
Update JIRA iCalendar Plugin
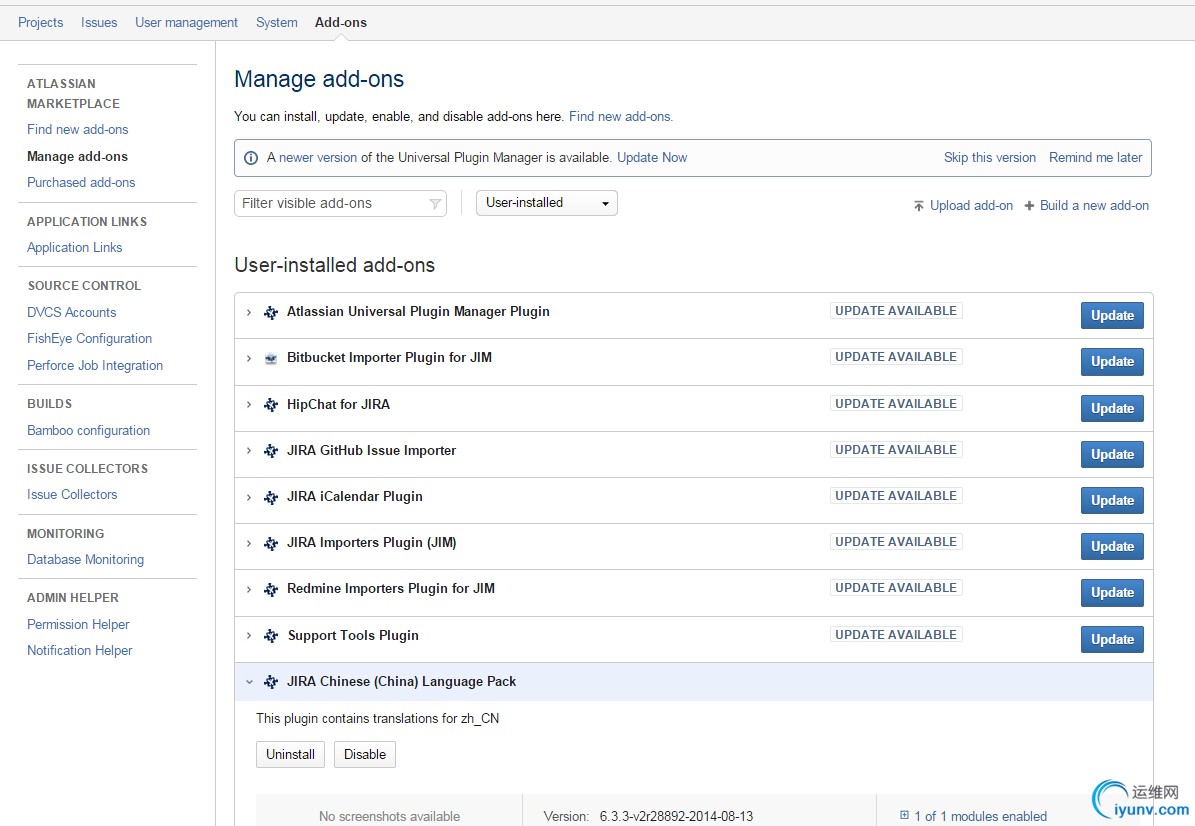coord(1112,501)
